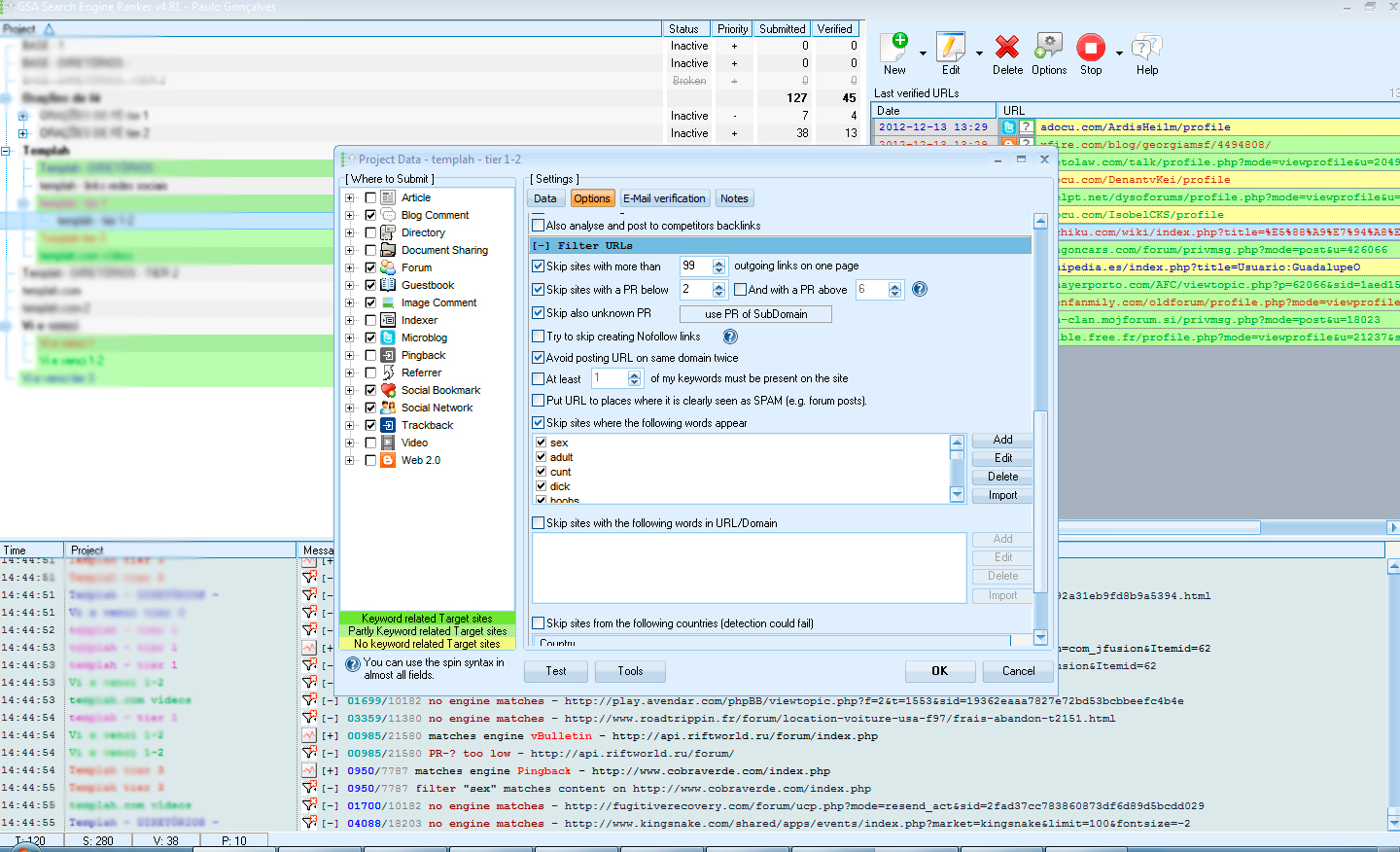Image resolution: width=1400 pixels, height=852 pixels.
Task: Click the Document Sharing icon
Action: pos(388,250)
